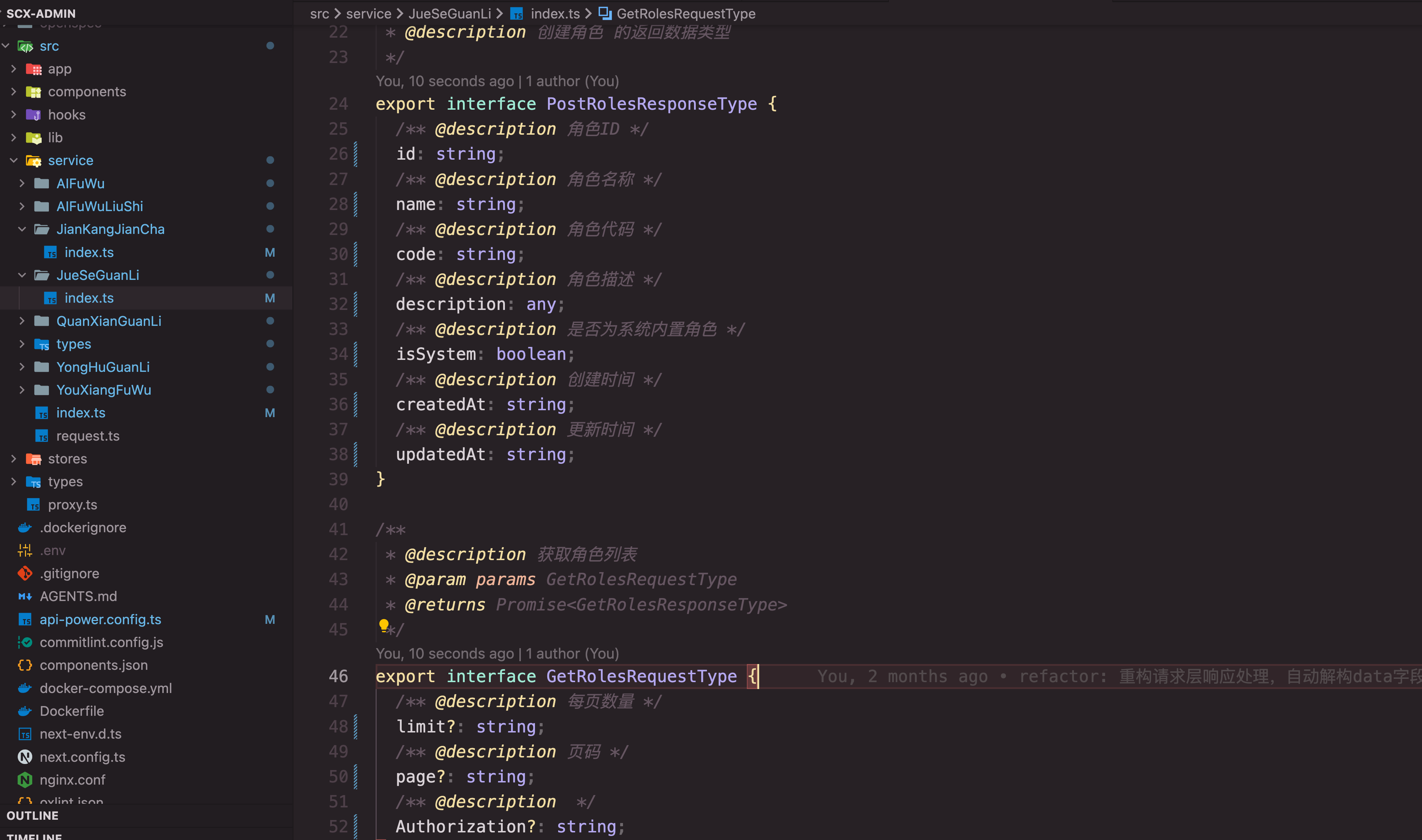This screenshot has width=1422, height=840.
Task: Expand the OUTLINE panel section
Action: coord(32,816)
